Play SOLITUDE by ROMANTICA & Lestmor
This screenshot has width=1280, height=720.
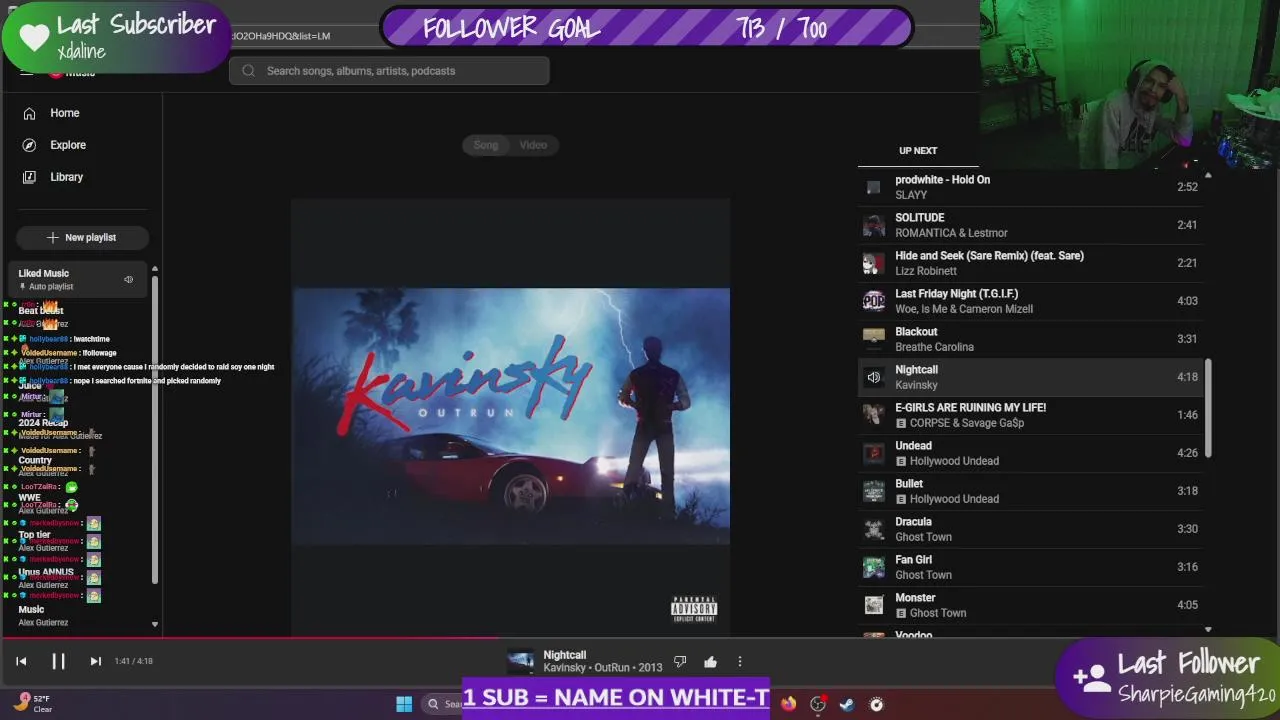(x=1030, y=225)
